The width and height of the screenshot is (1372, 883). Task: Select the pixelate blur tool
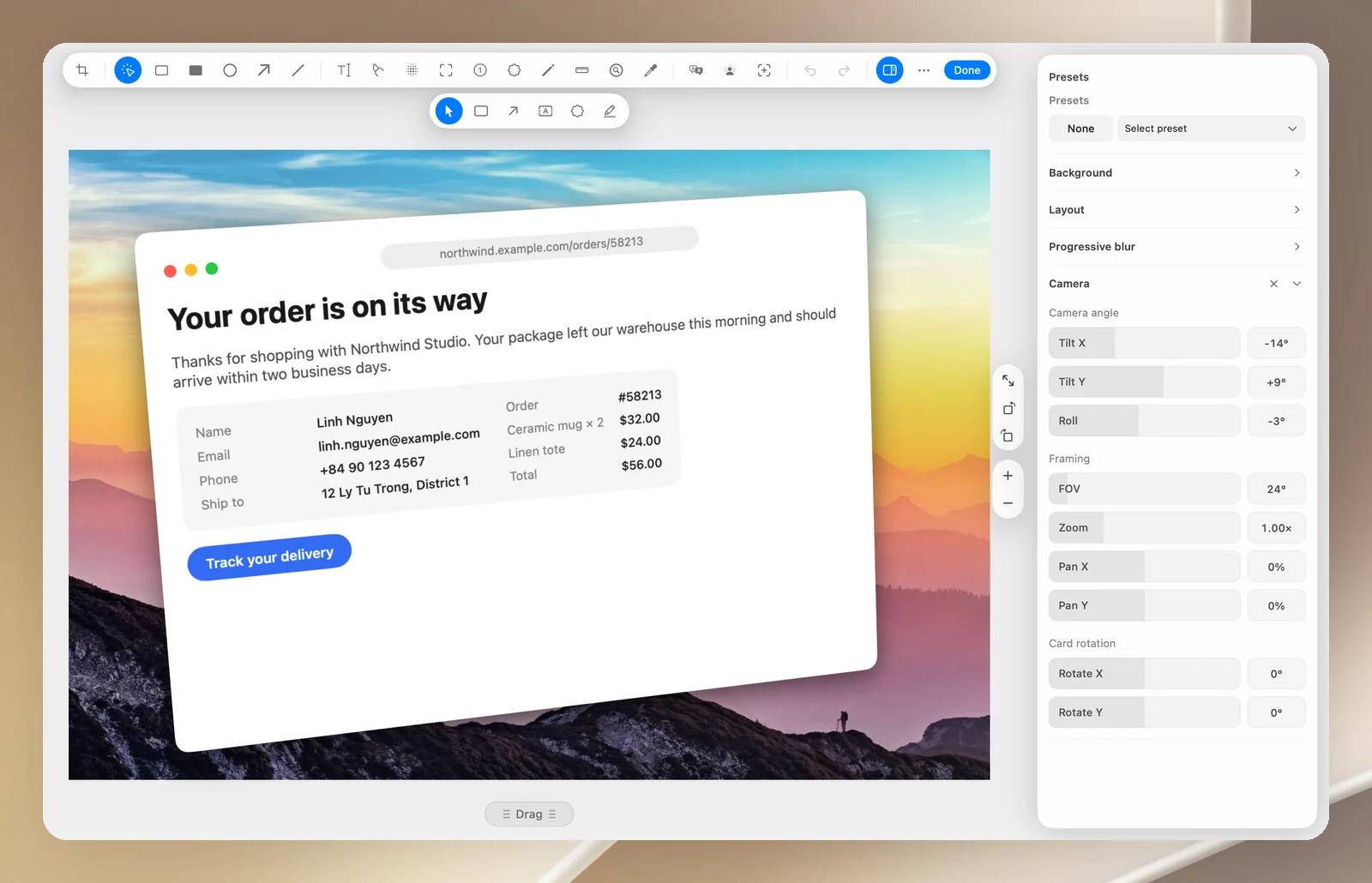coord(412,70)
